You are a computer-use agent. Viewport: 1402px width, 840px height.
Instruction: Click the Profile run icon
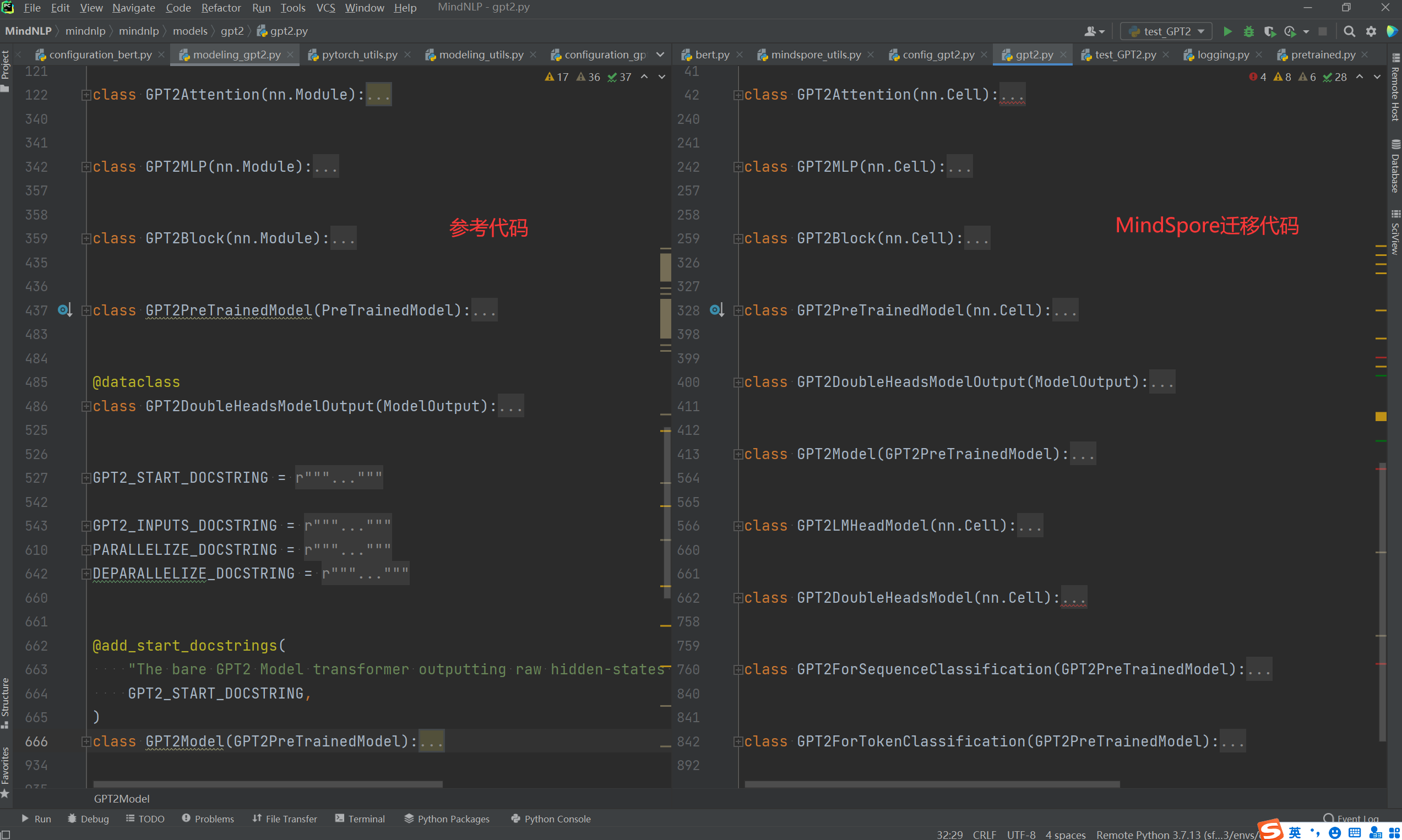pos(1290,32)
